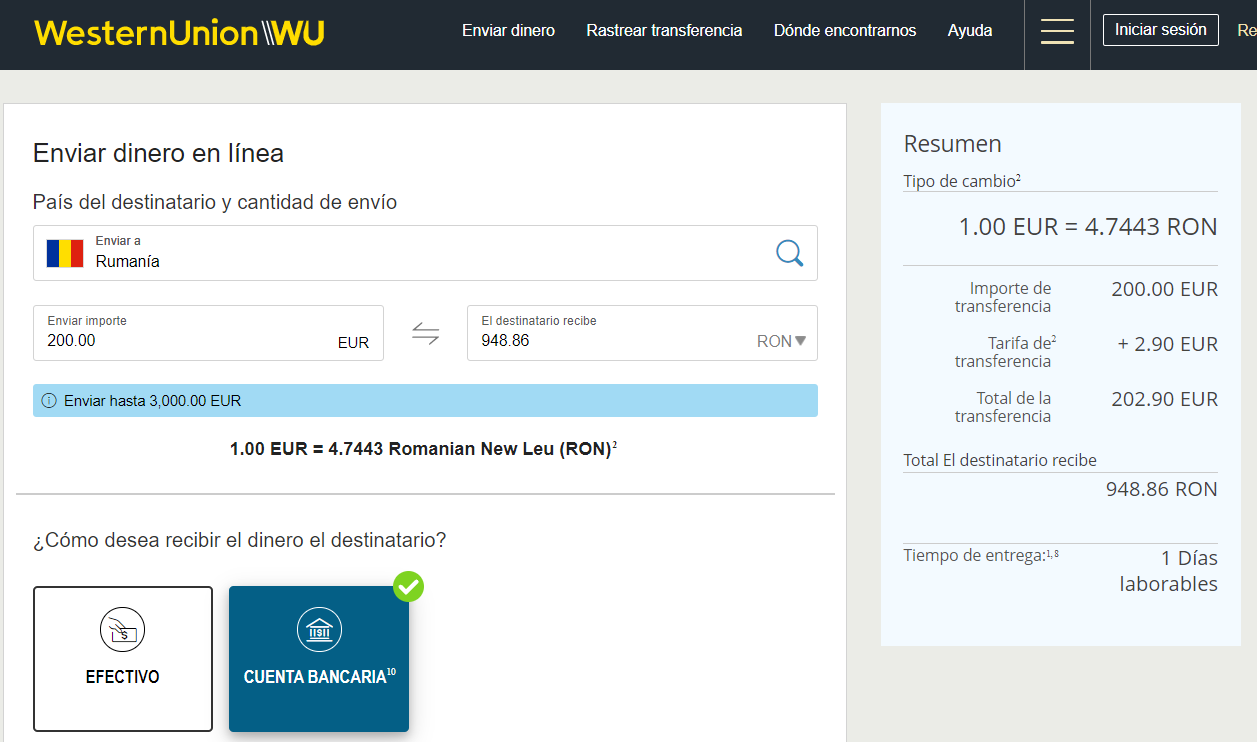
Task: Click the Enviar importe amount field
Action: pos(208,333)
